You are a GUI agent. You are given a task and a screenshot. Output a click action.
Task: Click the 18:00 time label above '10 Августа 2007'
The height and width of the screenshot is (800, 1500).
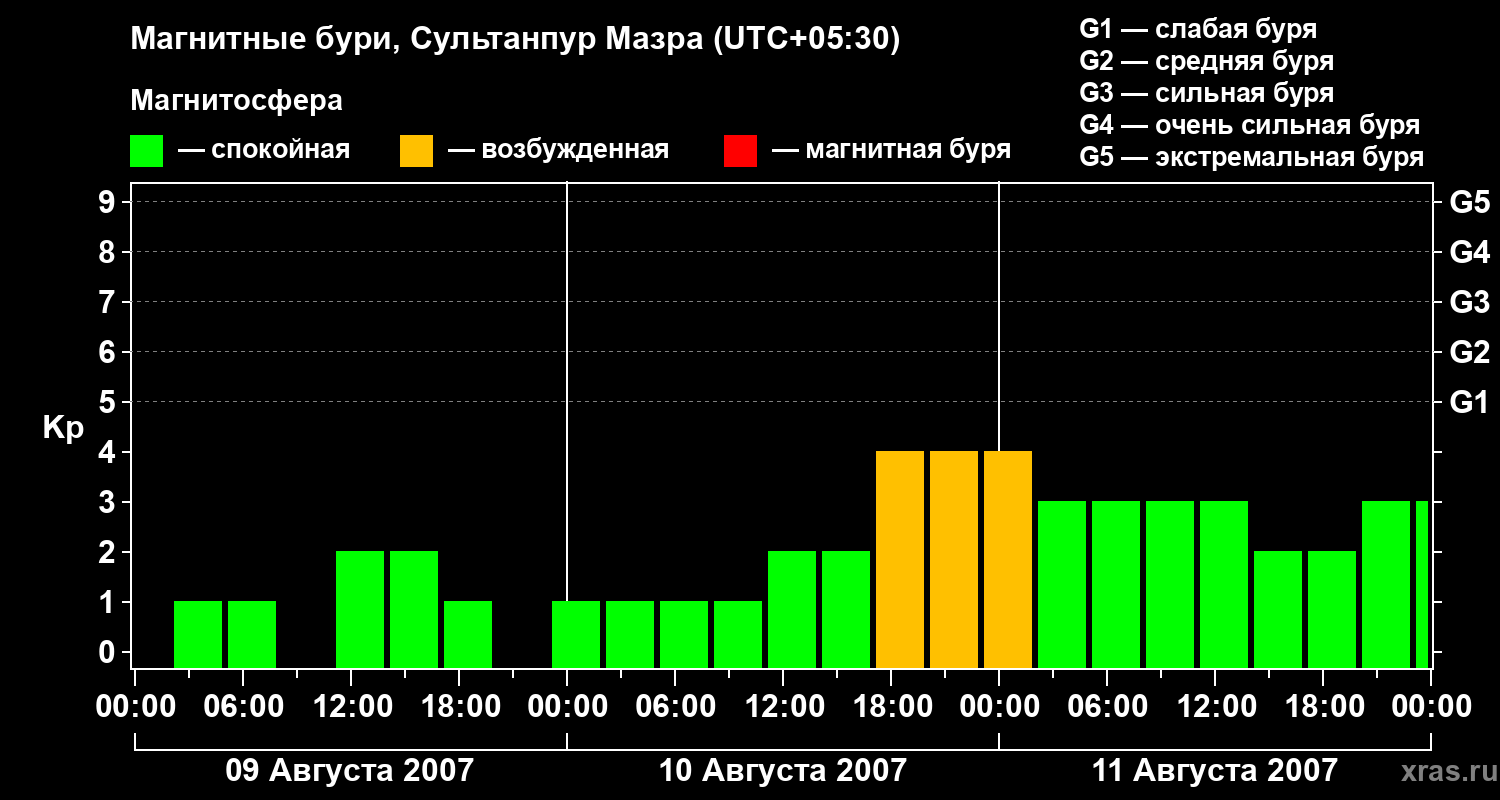coord(891,707)
